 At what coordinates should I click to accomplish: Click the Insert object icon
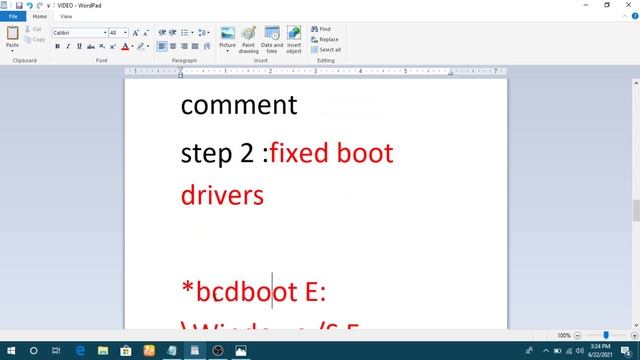pos(294,33)
